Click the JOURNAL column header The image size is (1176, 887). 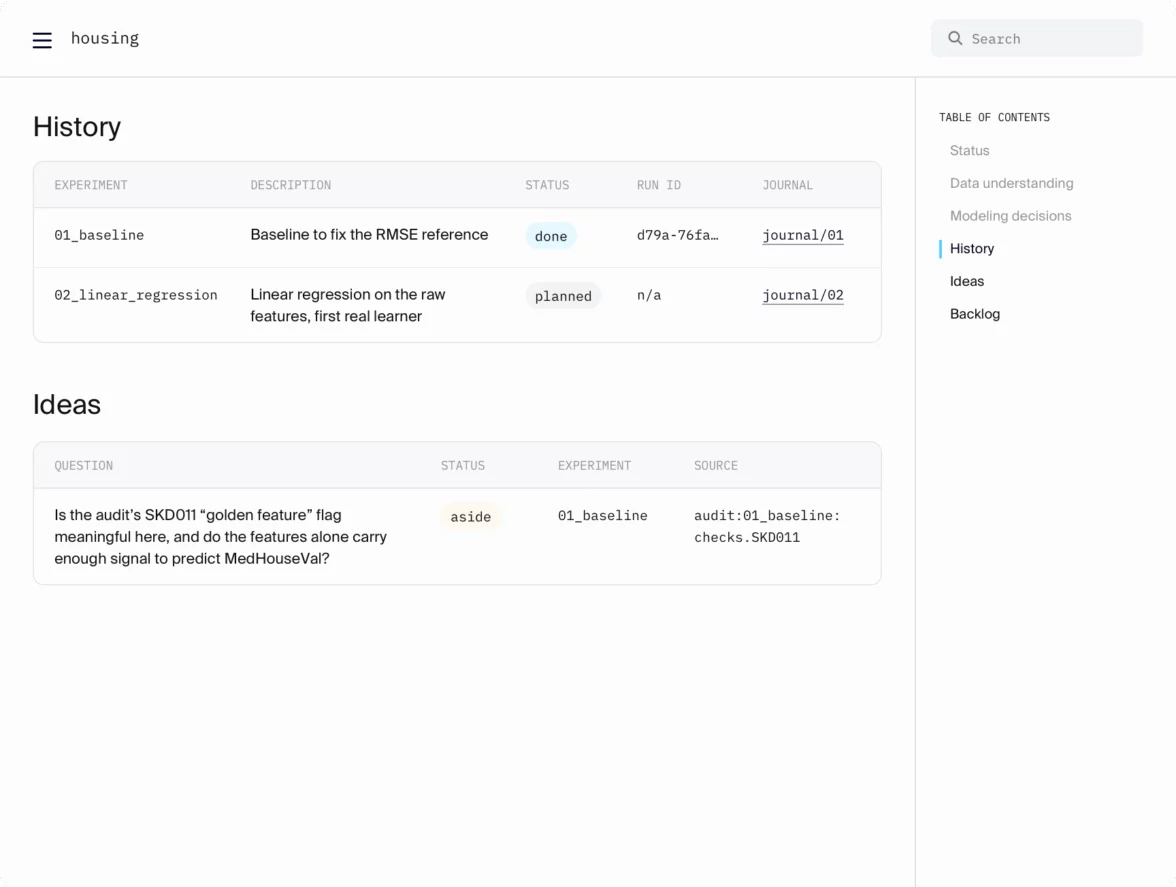(787, 185)
